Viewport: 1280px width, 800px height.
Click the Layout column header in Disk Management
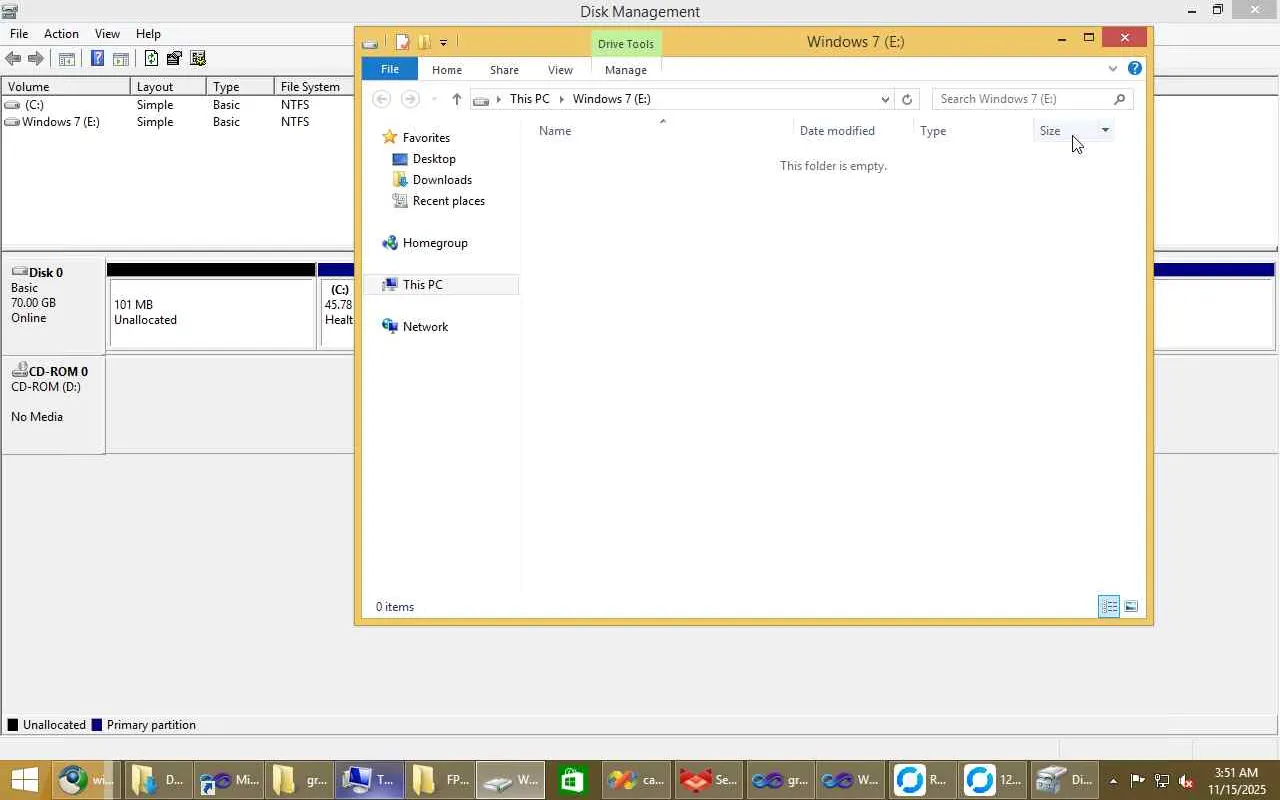click(168, 87)
